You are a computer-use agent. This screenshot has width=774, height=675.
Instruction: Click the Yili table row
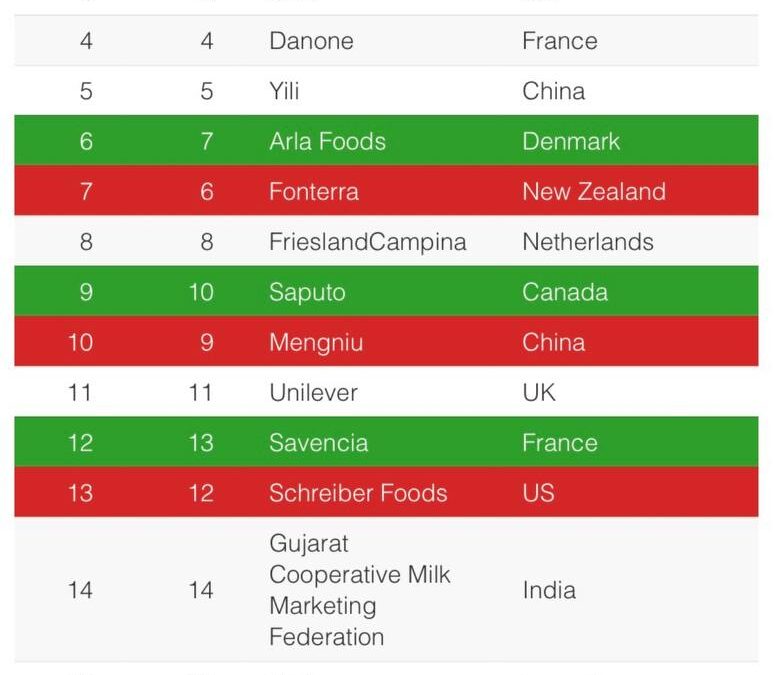387,91
